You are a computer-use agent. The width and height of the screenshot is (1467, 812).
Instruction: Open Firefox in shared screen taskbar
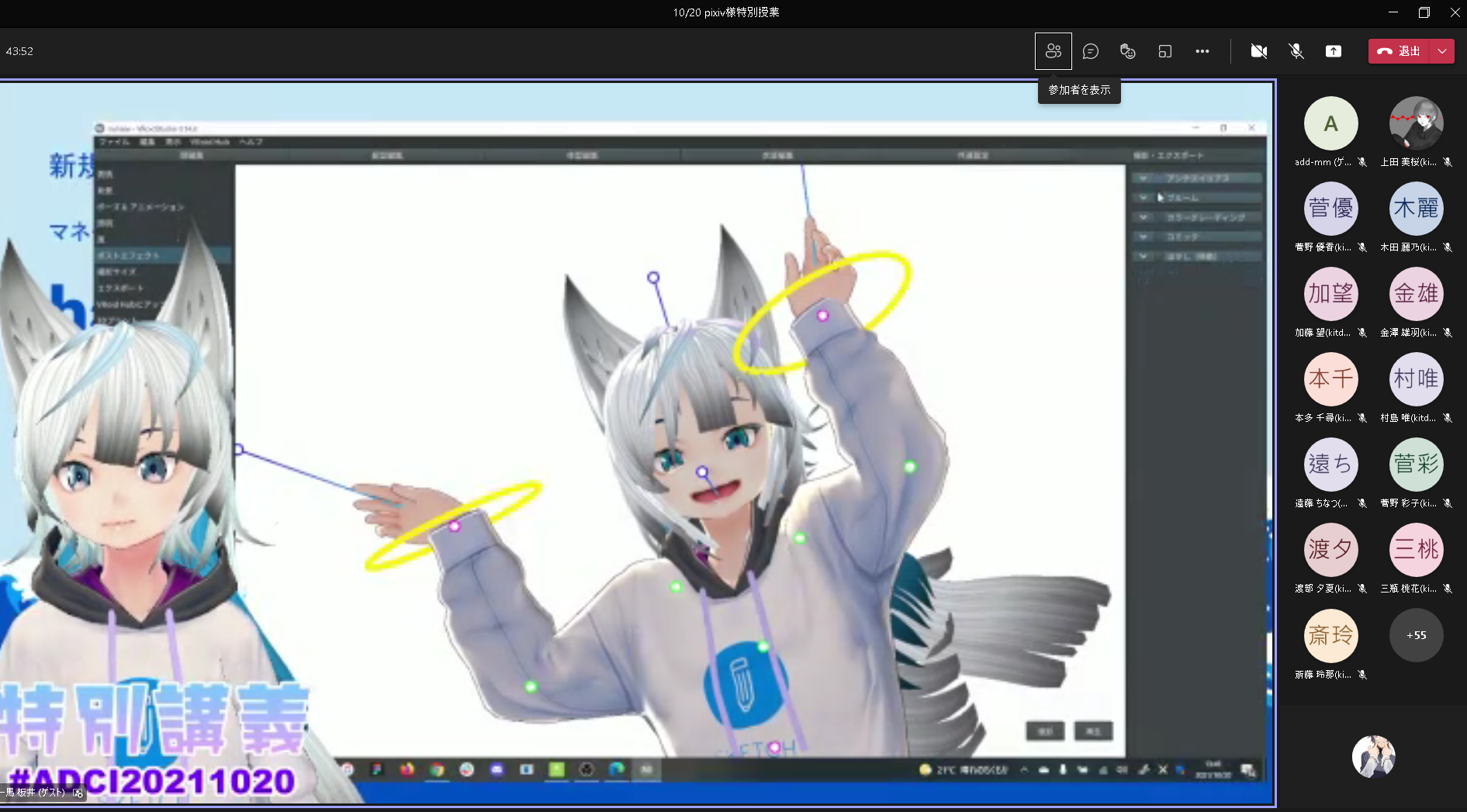coord(407,769)
